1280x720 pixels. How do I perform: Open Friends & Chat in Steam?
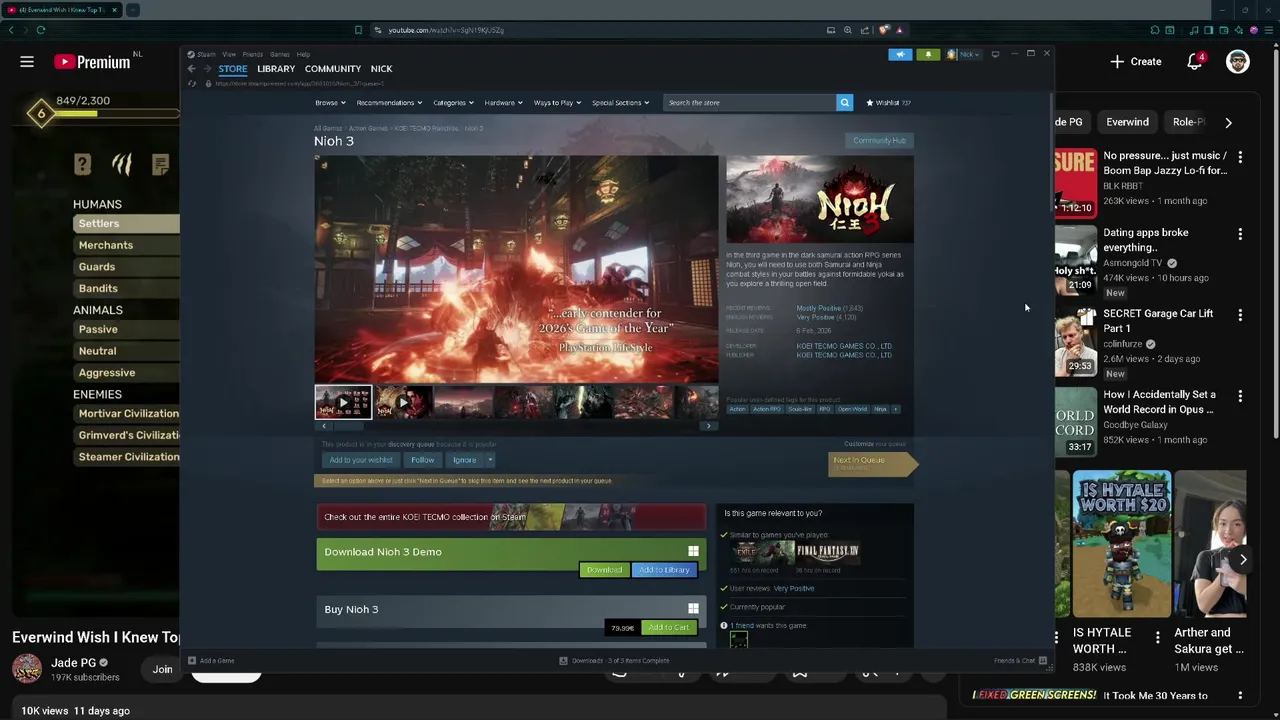[x=1020, y=661]
